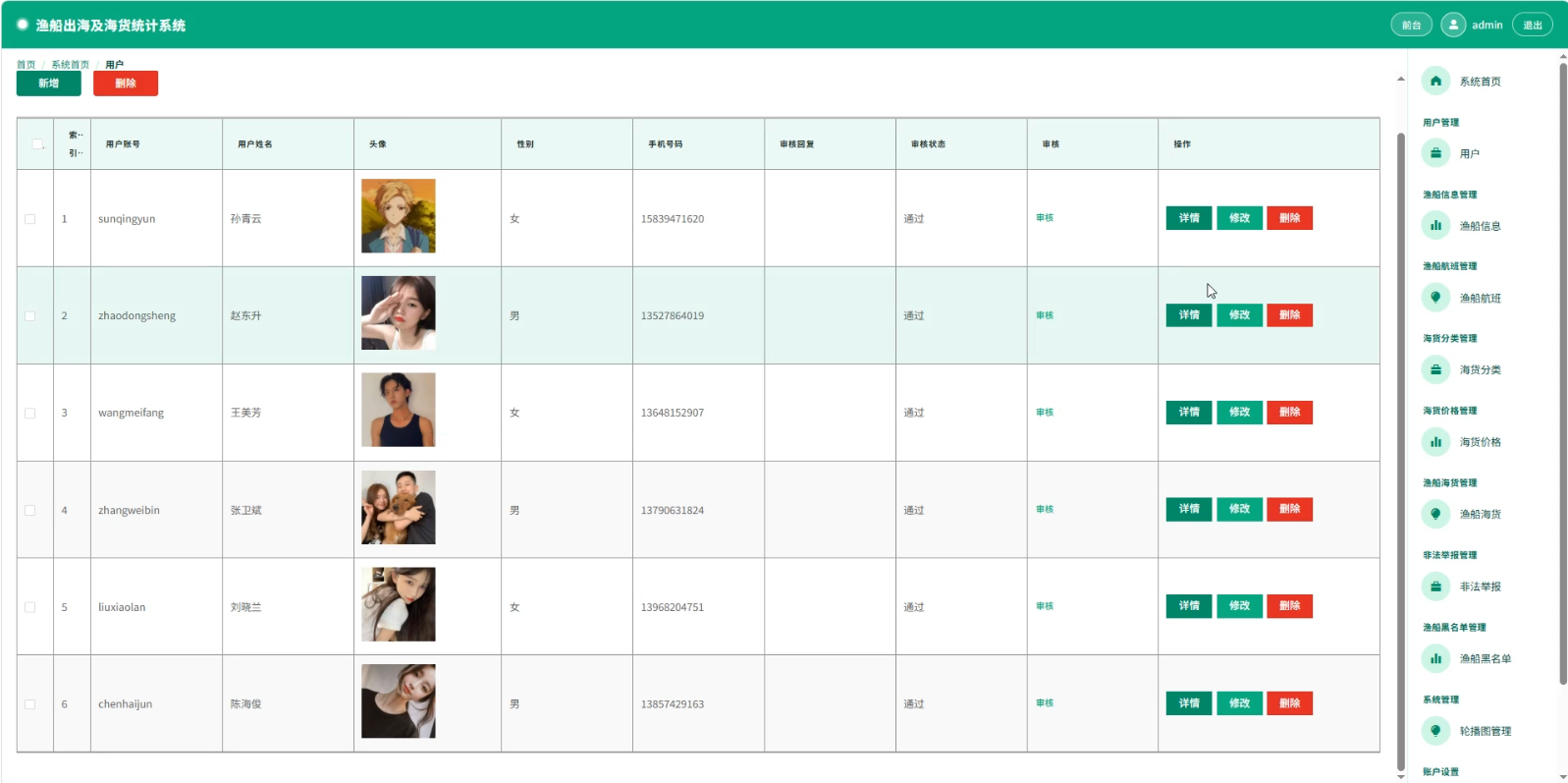The width and height of the screenshot is (1568, 783).
Task: Open the 渔船信息 sidebar menu item
Action: click(1480, 226)
